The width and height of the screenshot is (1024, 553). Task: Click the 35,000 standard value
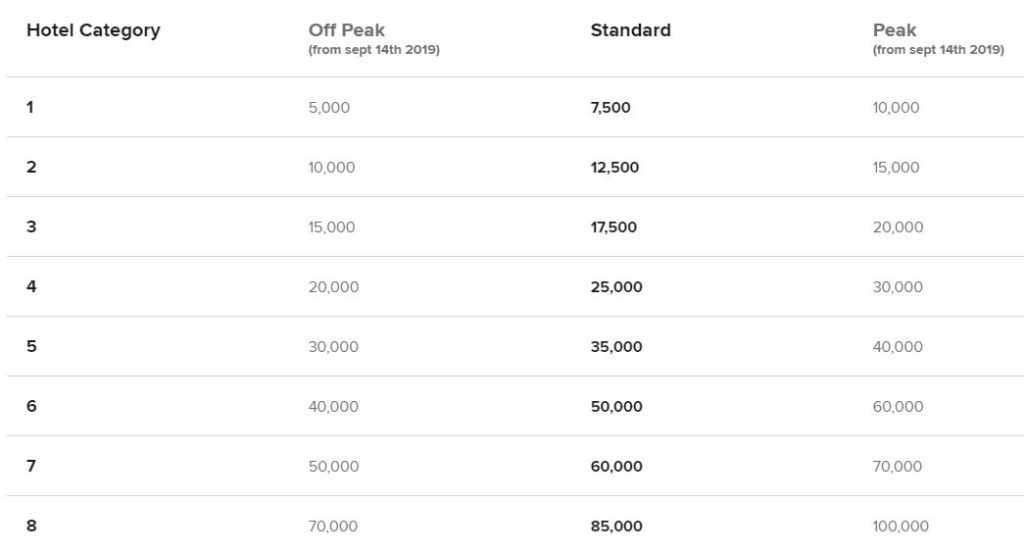click(616, 347)
